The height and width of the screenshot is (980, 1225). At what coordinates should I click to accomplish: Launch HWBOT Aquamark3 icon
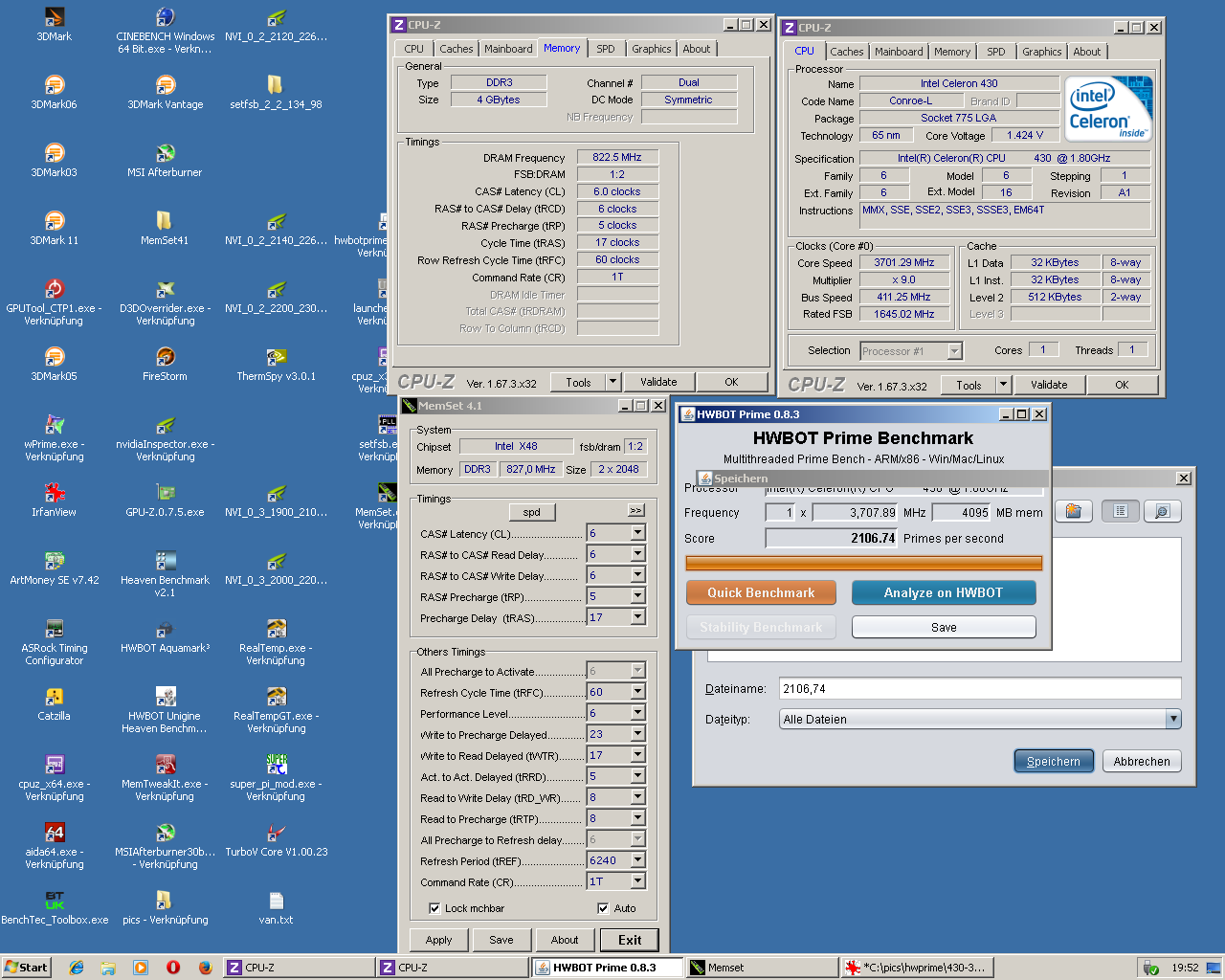(165, 636)
